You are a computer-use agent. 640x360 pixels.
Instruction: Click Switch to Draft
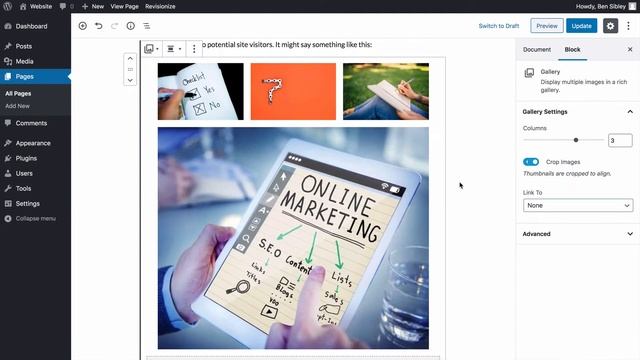click(499, 26)
